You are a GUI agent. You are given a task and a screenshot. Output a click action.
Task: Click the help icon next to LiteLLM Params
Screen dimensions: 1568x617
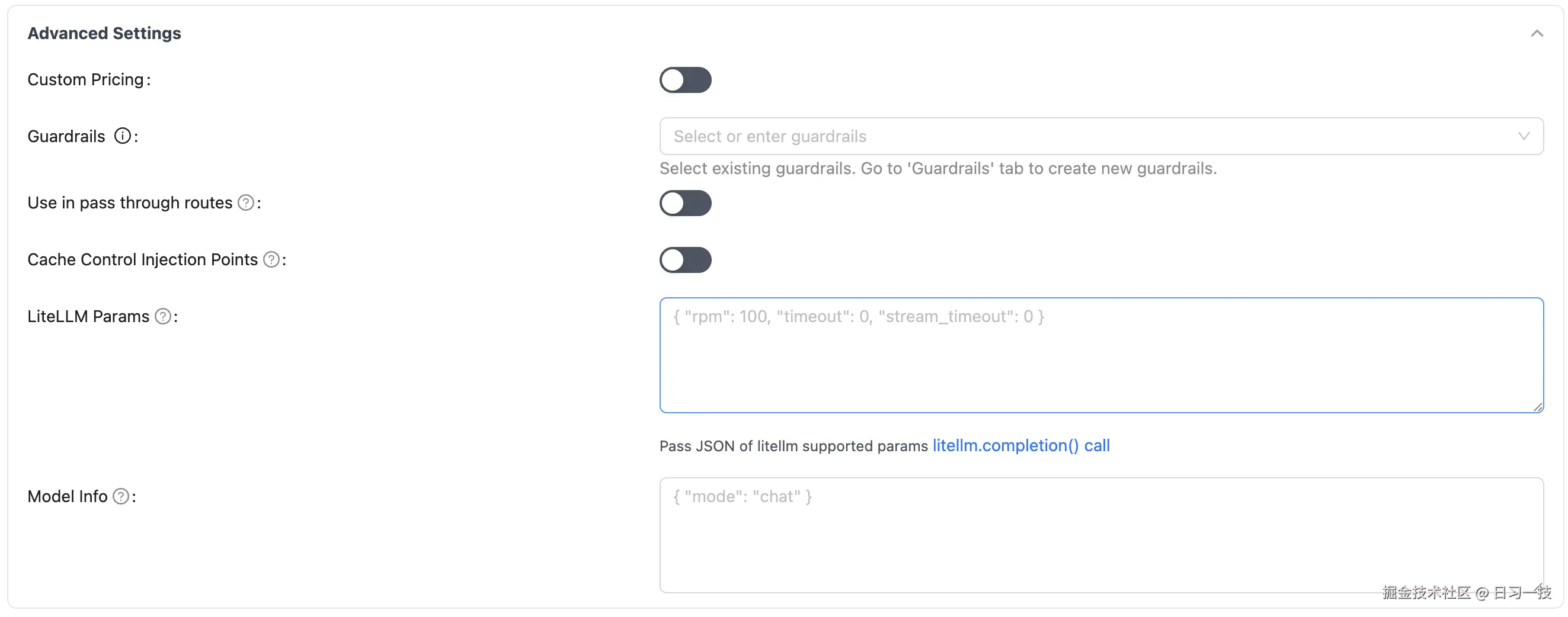[x=163, y=316]
